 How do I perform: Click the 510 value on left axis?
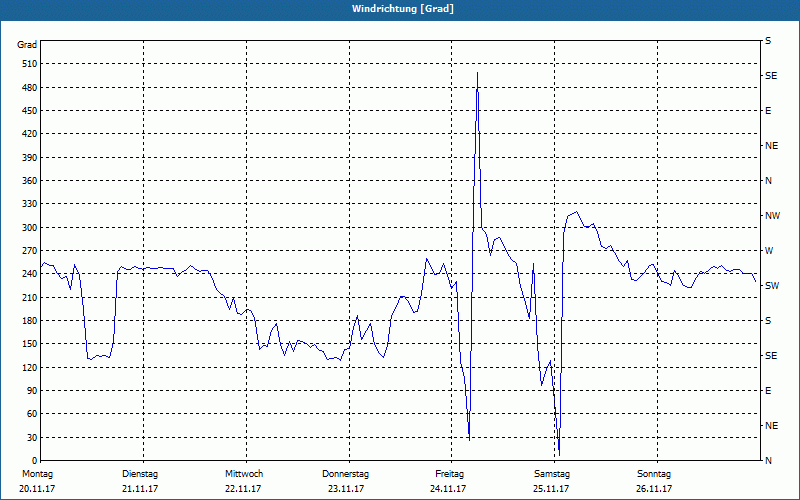pyautogui.click(x=30, y=64)
